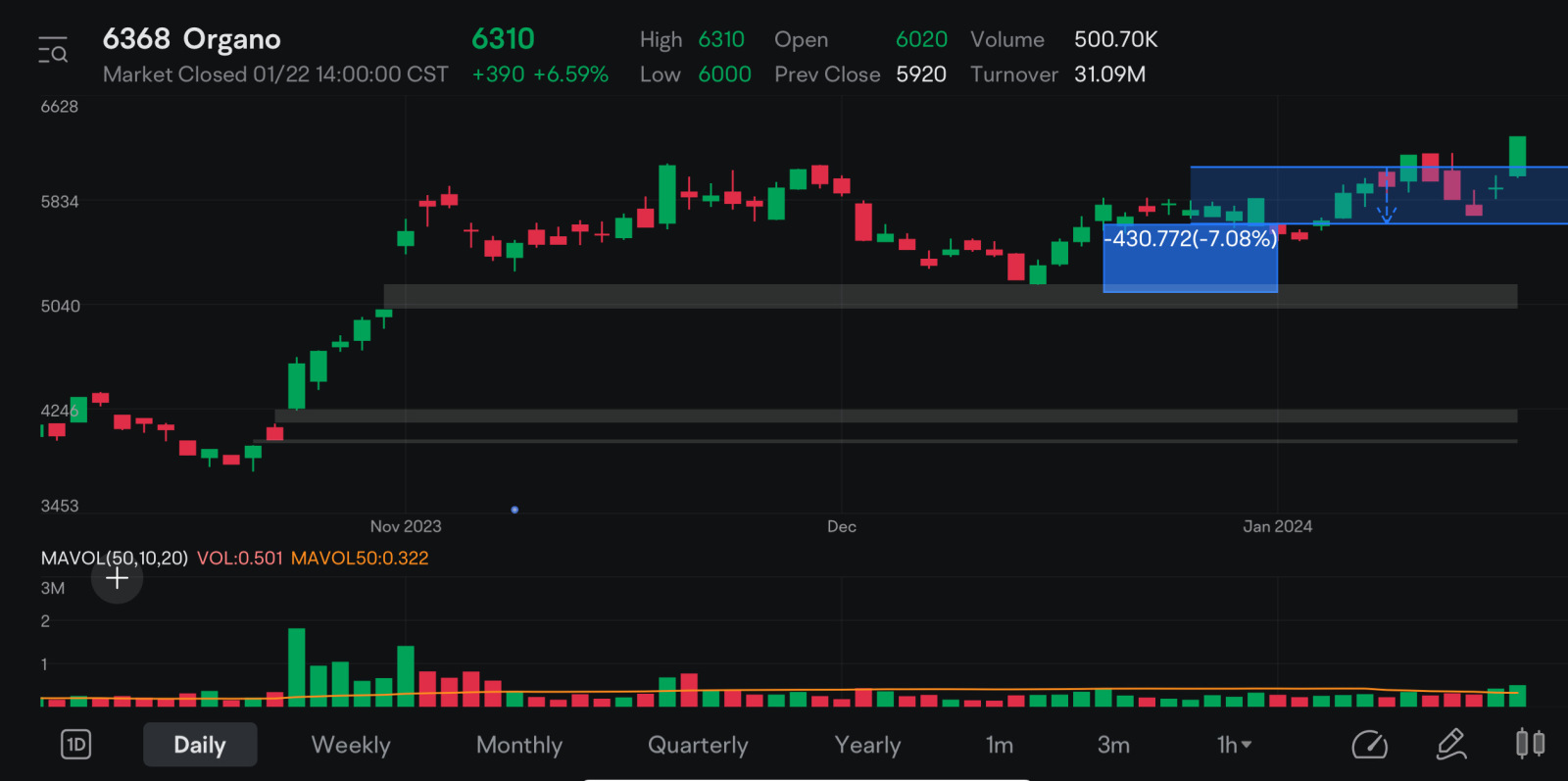Click the 1D period icon
Screen dimensions: 1568x781
tap(76, 745)
